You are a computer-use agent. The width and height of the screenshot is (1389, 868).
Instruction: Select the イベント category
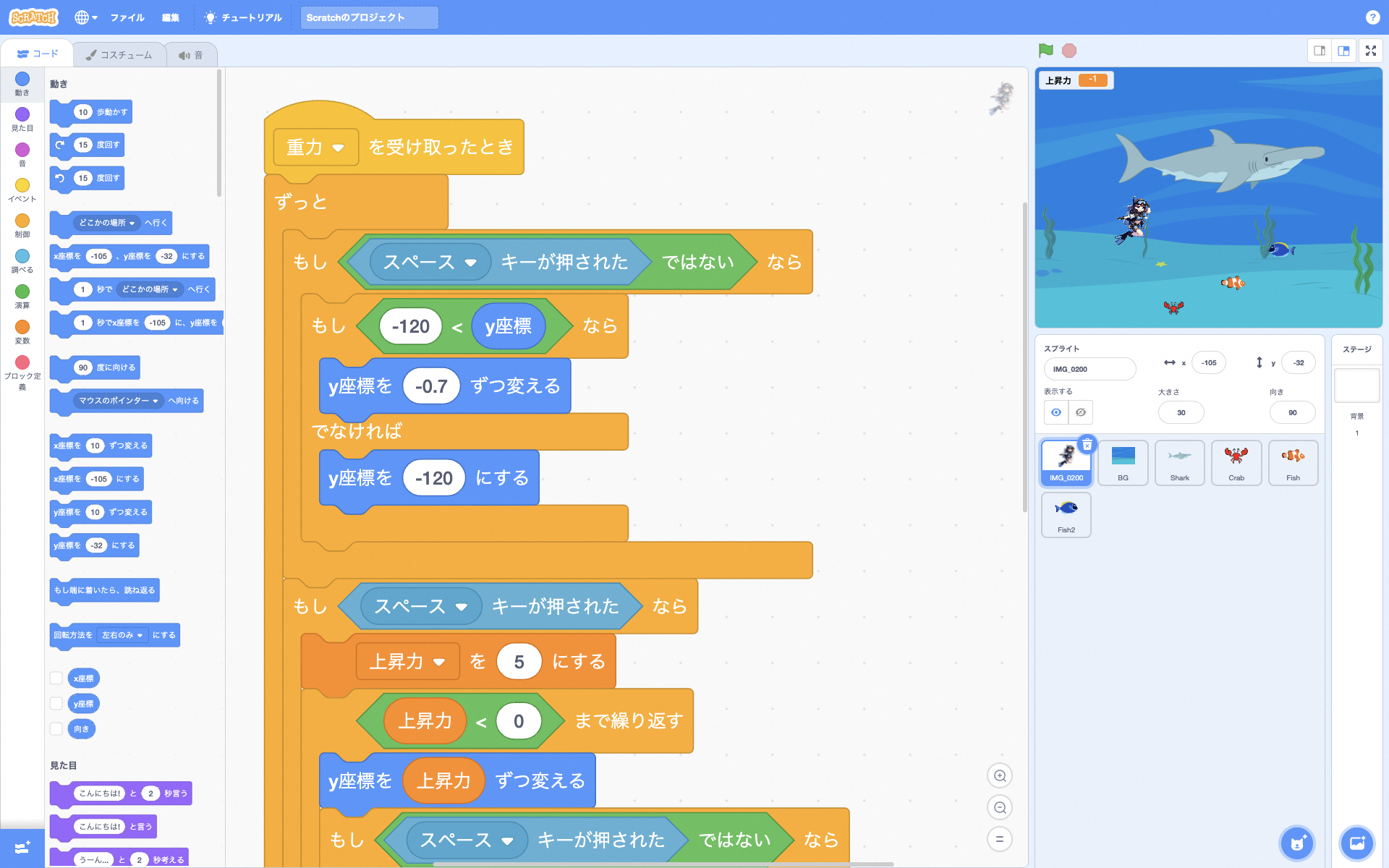tap(22, 190)
